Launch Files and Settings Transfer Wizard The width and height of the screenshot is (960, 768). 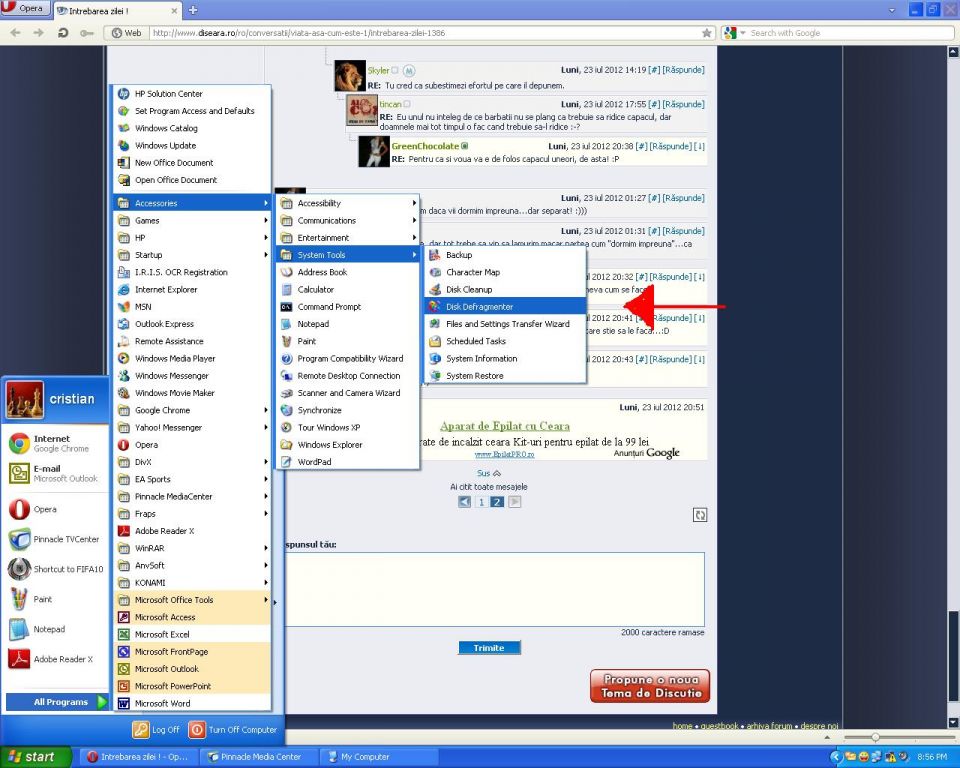pos(505,323)
